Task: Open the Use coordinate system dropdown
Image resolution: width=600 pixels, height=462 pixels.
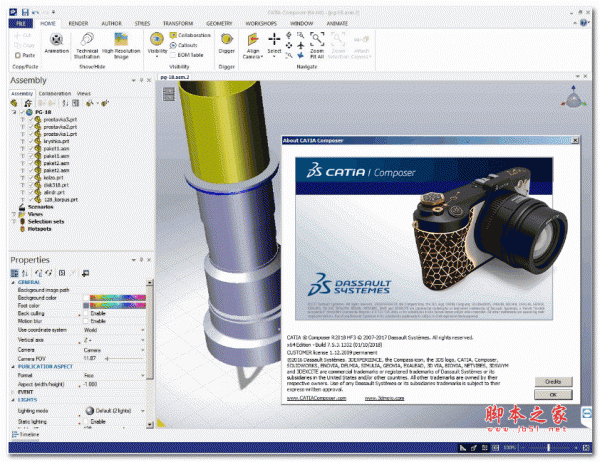Action: coord(143,330)
